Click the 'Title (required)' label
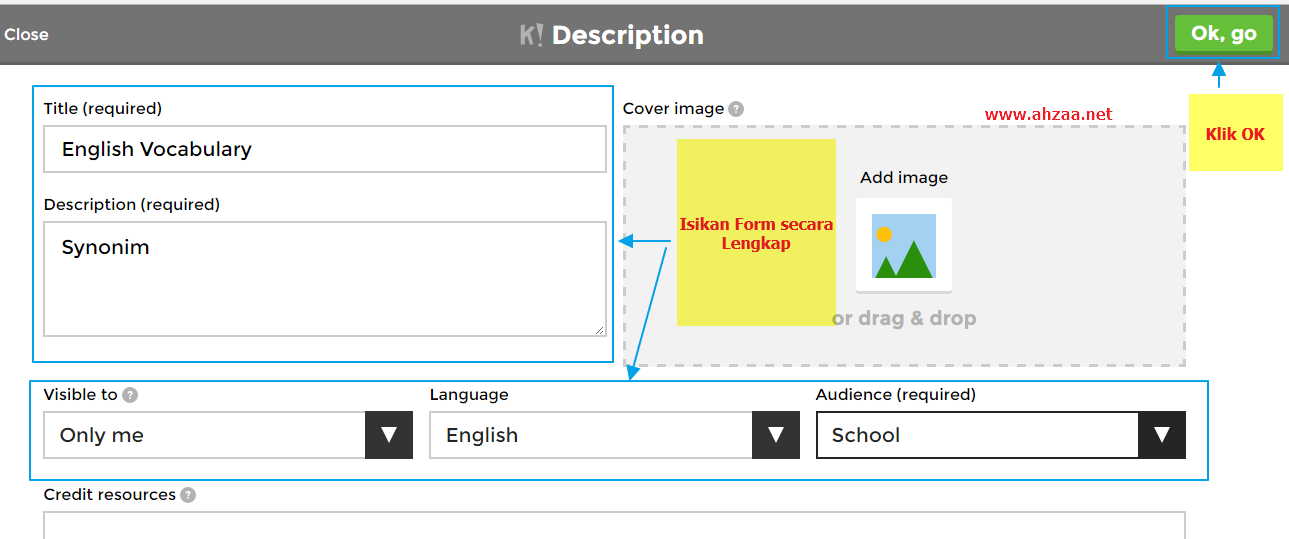The height and width of the screenshot is (539, 1289). tap(103, 108)
